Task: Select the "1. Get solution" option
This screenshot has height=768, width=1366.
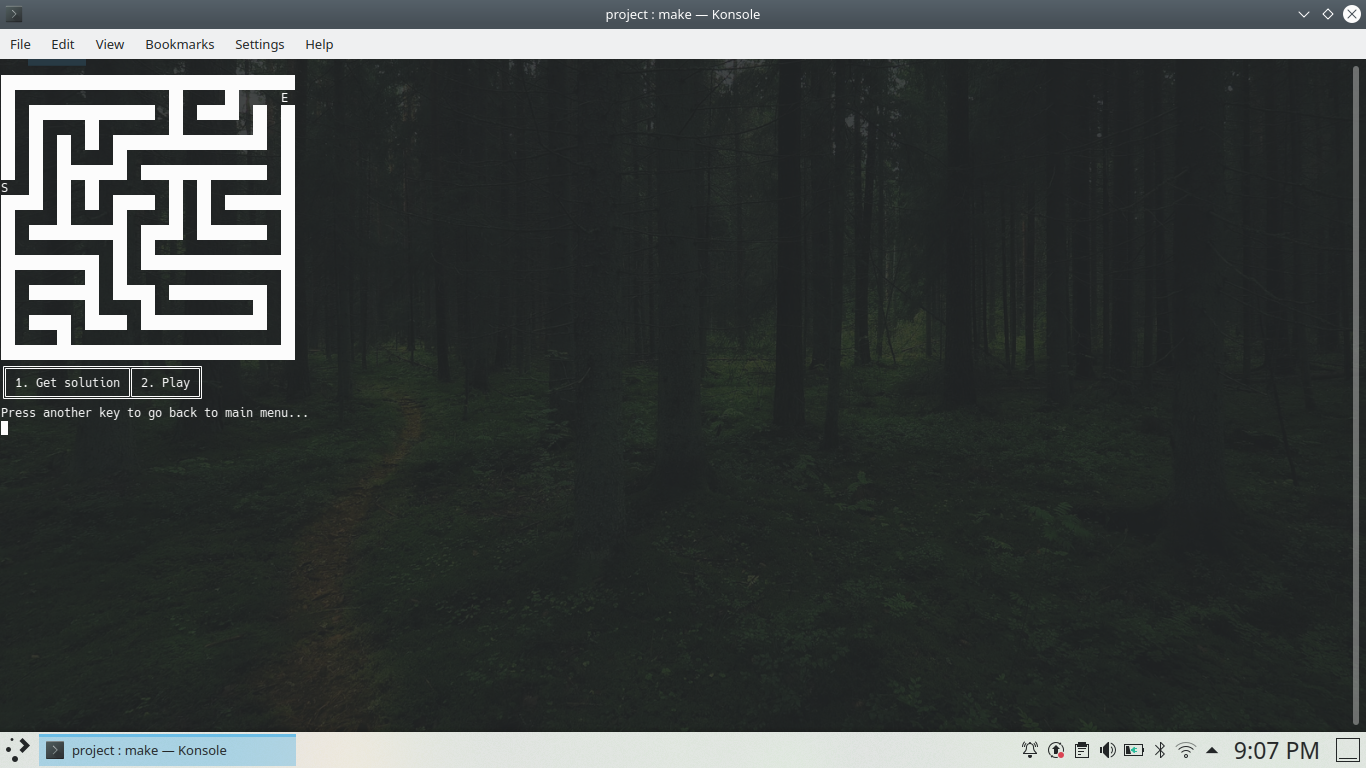Action: point(66,382)
